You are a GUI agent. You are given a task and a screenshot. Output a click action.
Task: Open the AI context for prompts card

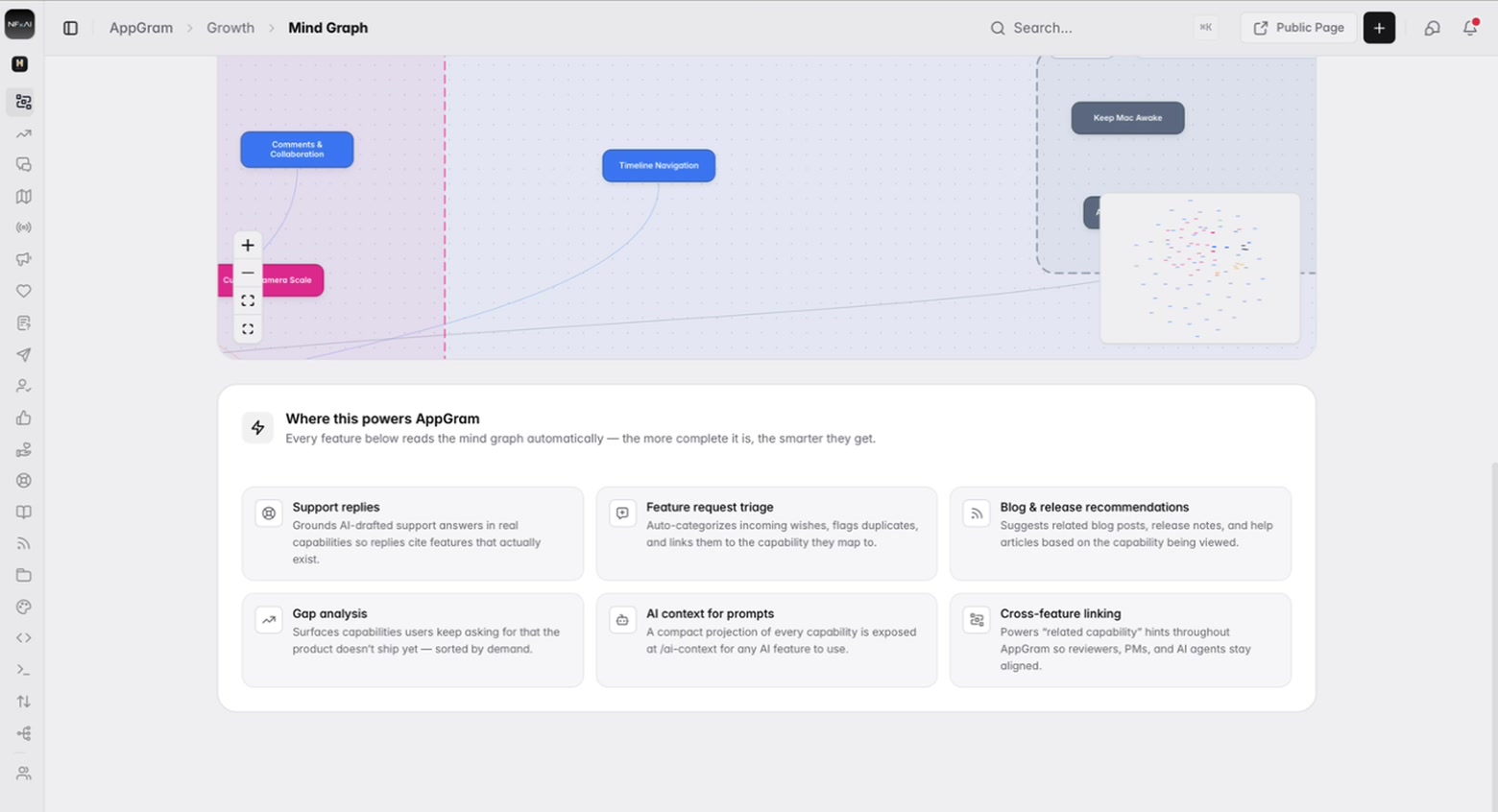click(766, 640)
